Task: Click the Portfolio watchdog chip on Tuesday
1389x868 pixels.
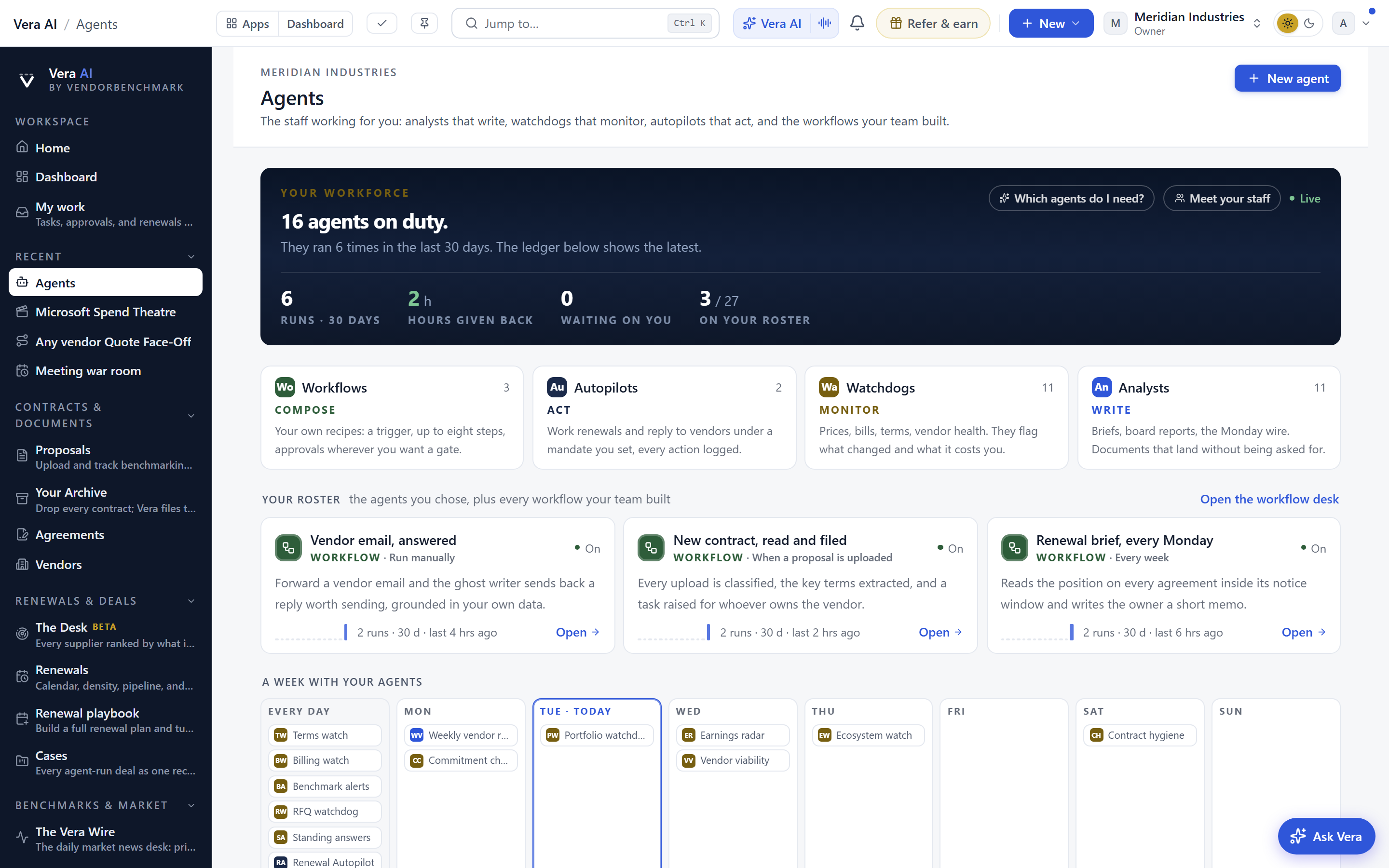Action: [596, 735]
